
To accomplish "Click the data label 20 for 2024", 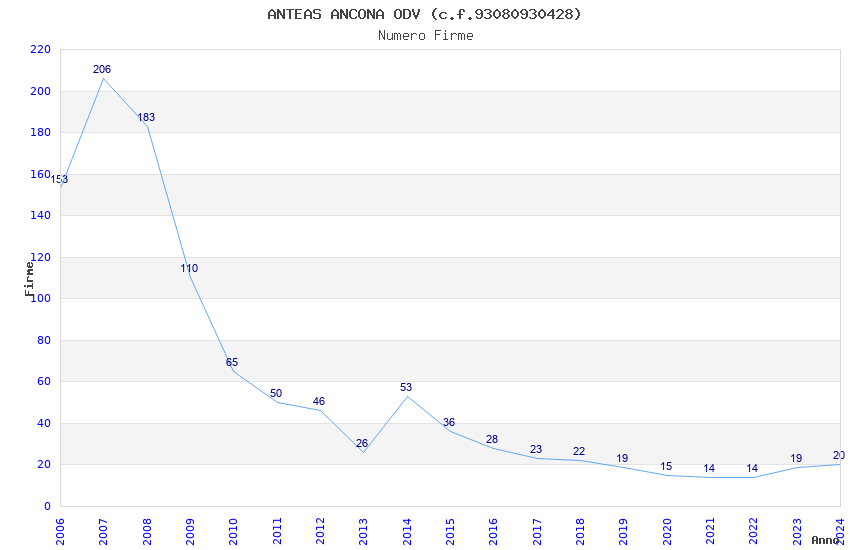I will tap(839, 456).
